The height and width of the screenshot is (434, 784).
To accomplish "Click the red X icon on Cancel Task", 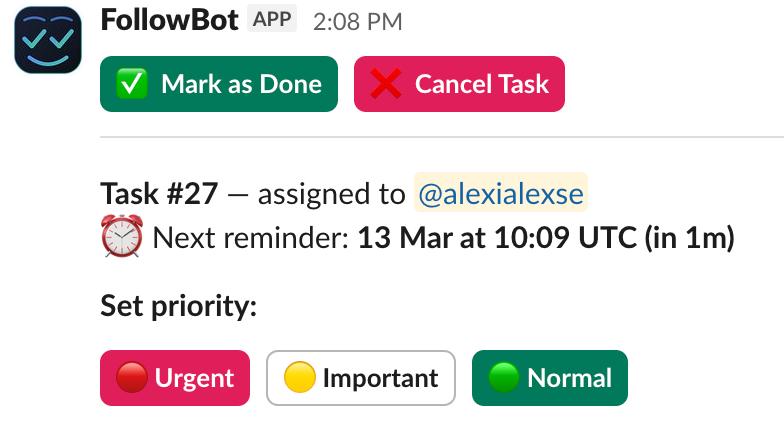I will click(386, 84).
